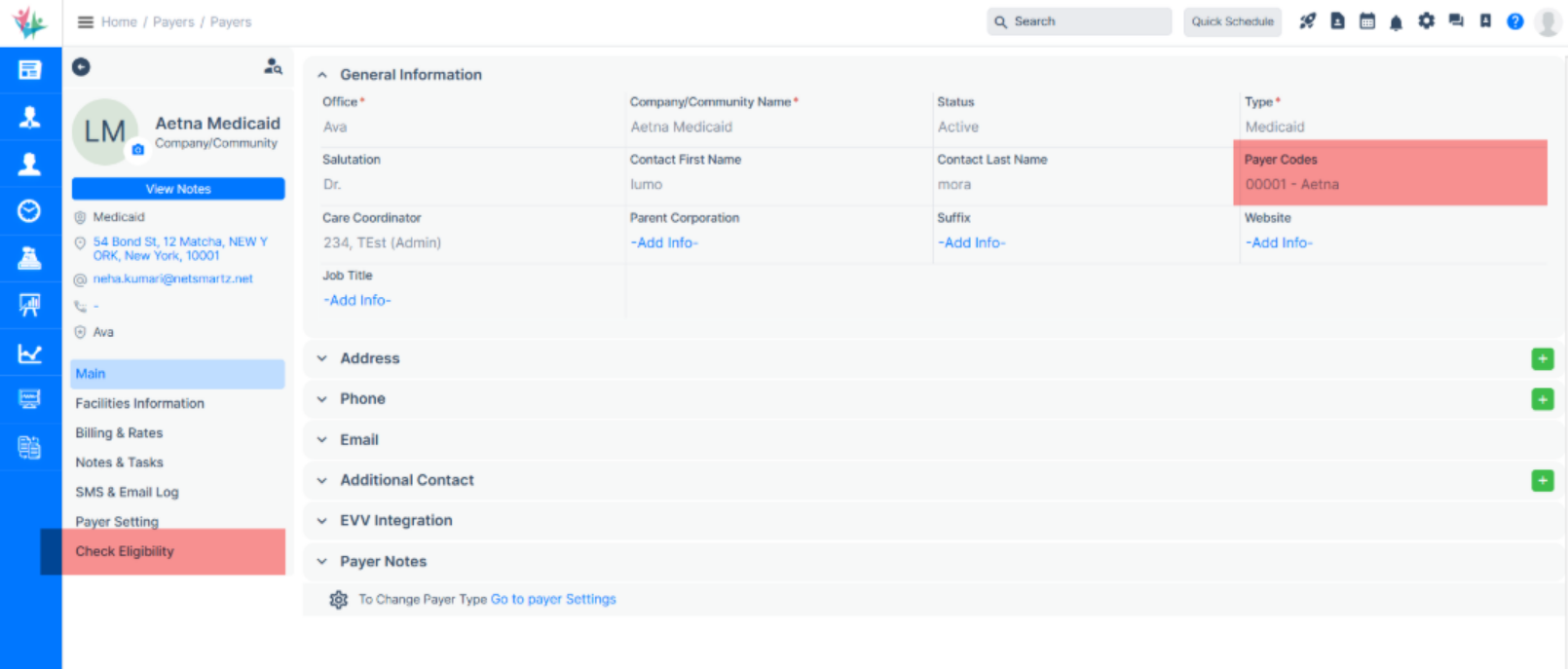Click the app logo in top left

coord(30,22)
